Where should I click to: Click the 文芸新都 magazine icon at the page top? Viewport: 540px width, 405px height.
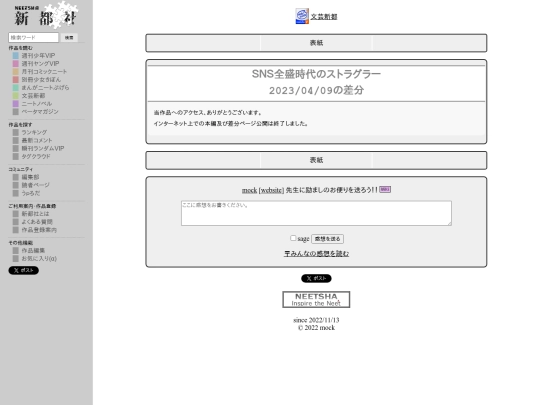[x=302, y=16]
